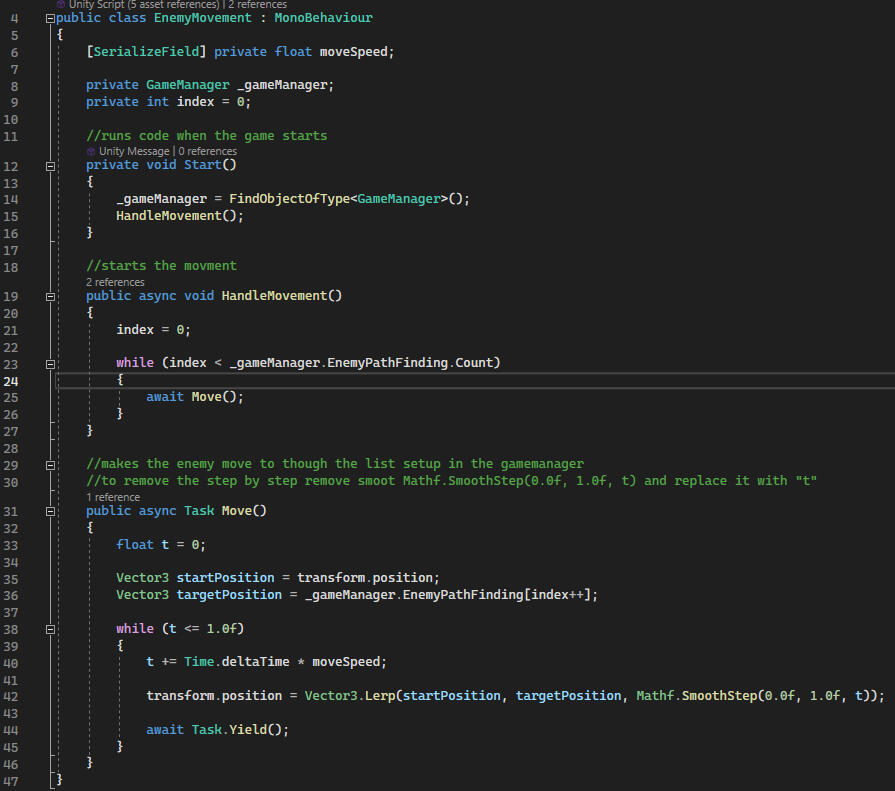Click the Unity icon beside Unity Message

coord(91,151)
